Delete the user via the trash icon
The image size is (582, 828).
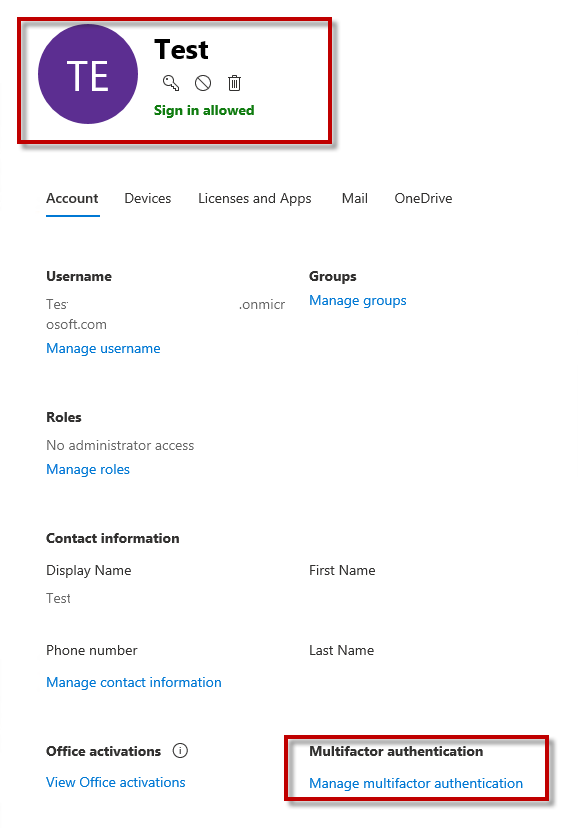(234, 83)
